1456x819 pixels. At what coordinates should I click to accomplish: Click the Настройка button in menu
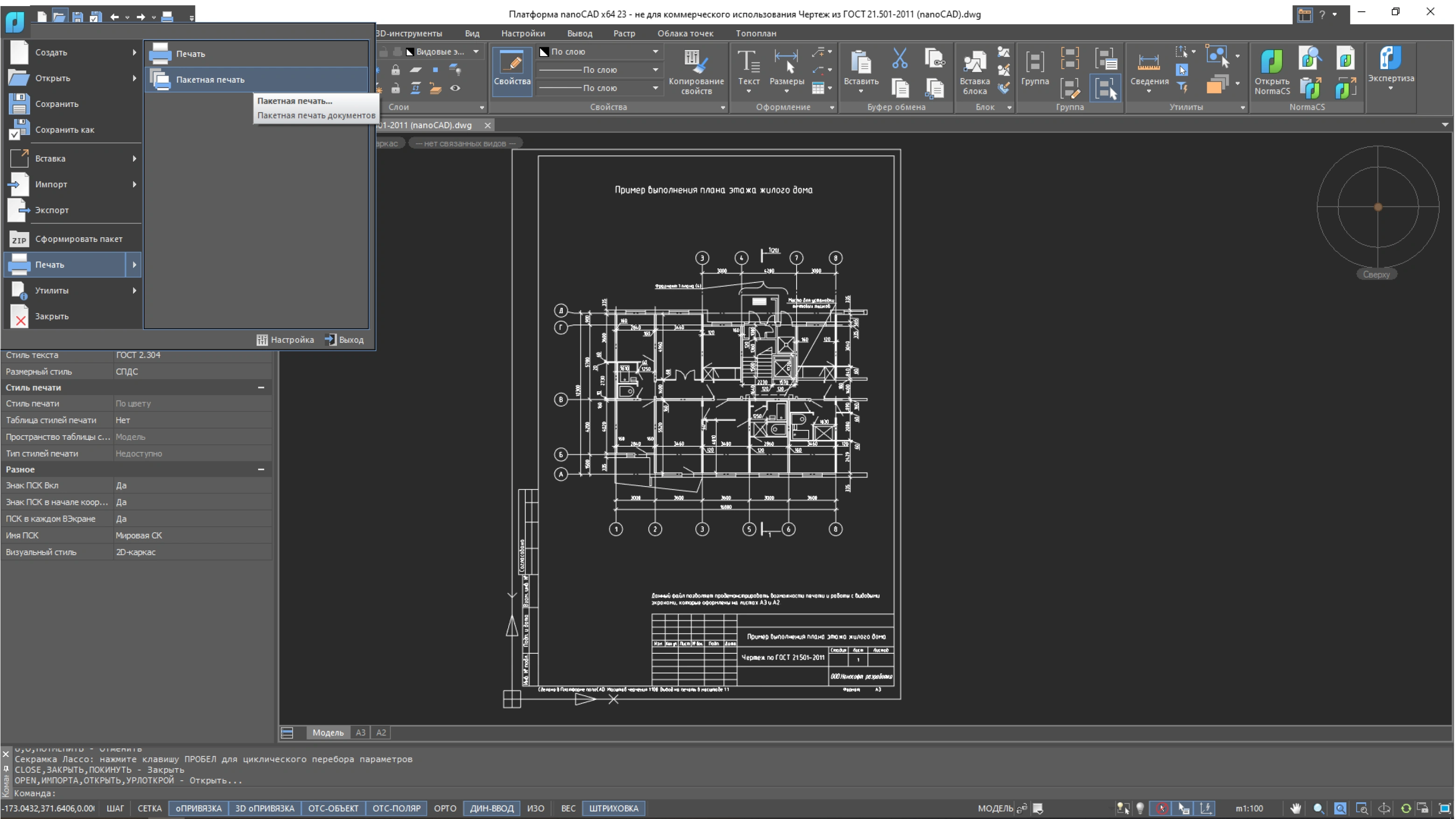tap(286, 340)
